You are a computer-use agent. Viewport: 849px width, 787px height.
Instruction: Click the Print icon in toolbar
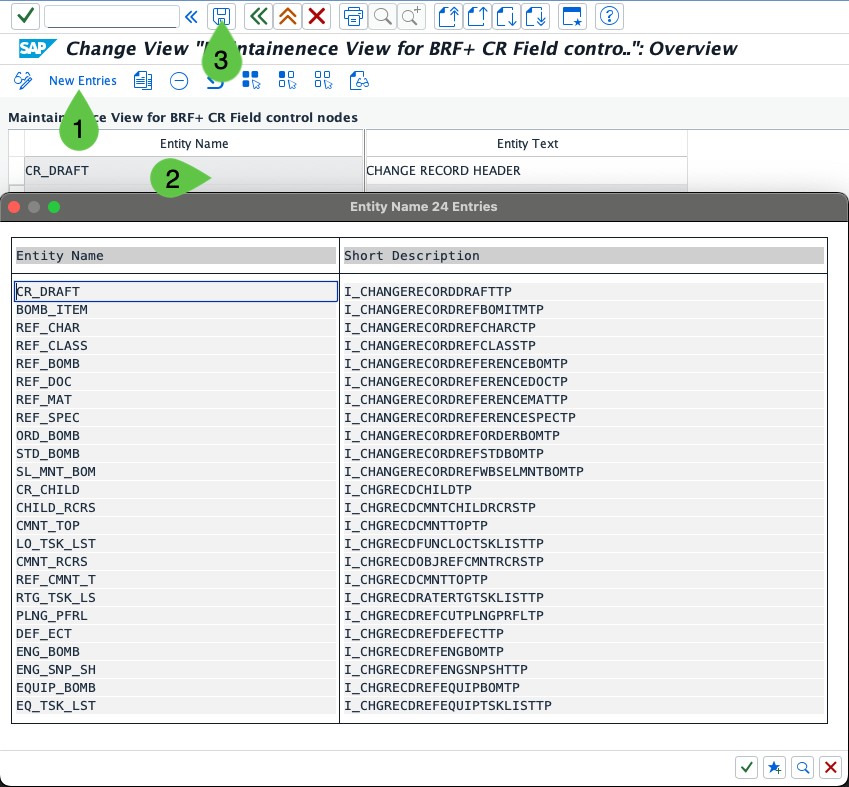point(353,16)
